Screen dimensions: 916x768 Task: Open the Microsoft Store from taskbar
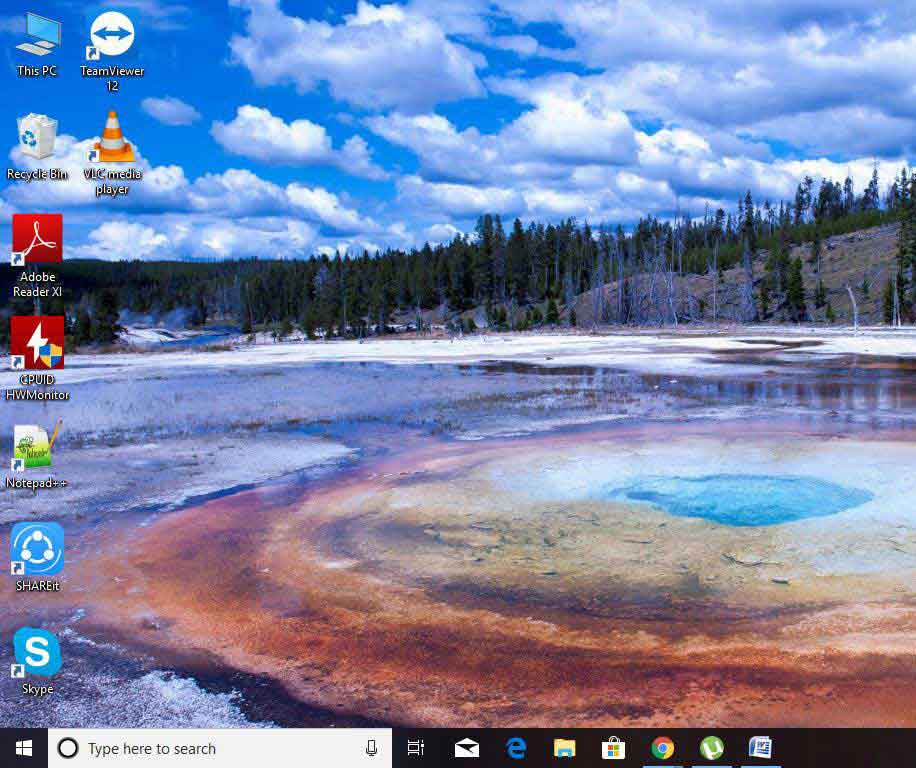tap(613, 748)
